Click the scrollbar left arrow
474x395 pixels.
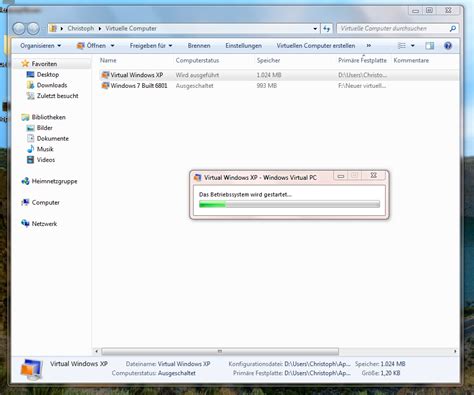click(96, 351)
